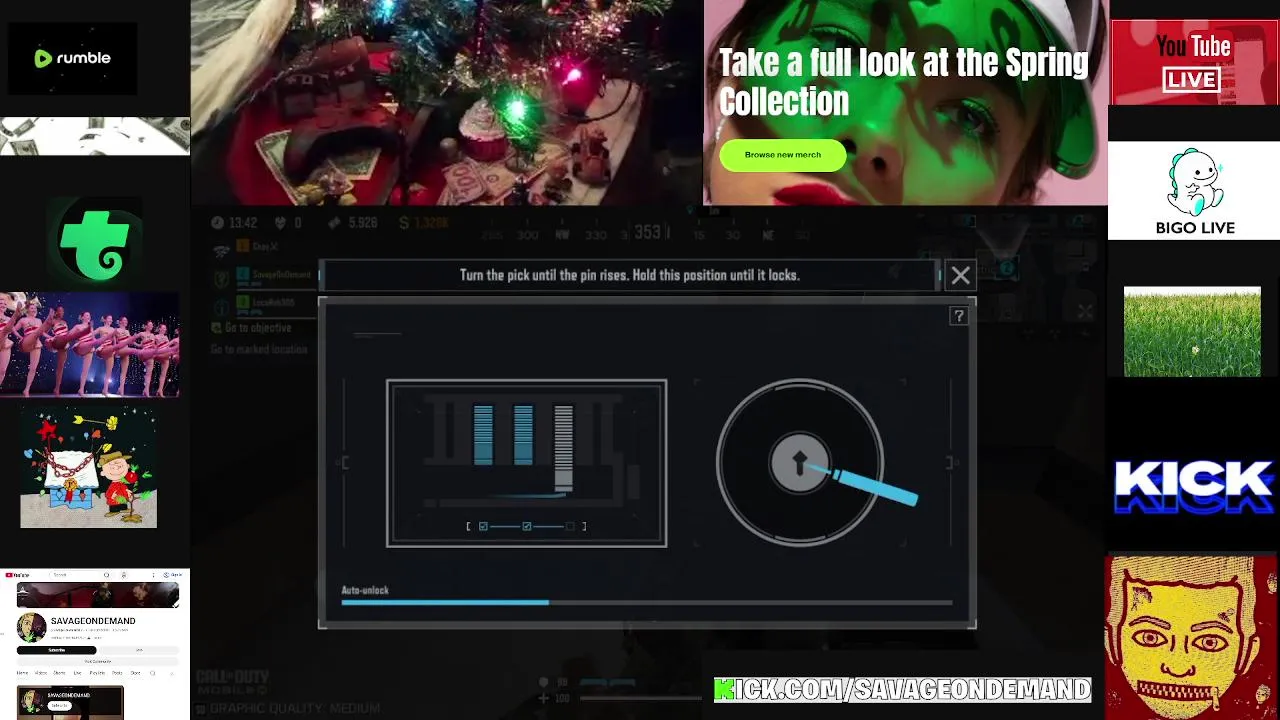
Task: Click 'Go to objective' in the HUD
Action: [258, 328]
